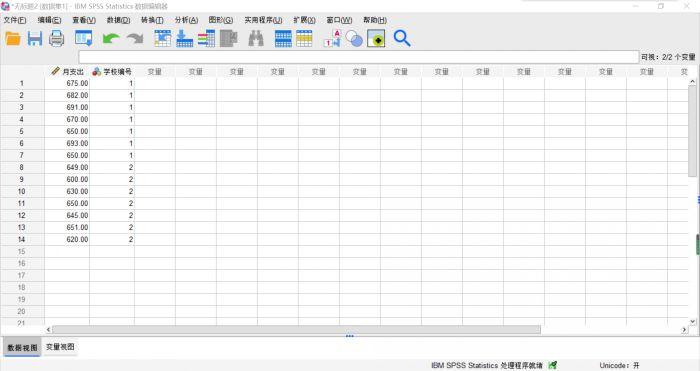Select the 学校编号 column header
Image resolution: width=700 pixels, height=371 pixels.
coord(112,71)
